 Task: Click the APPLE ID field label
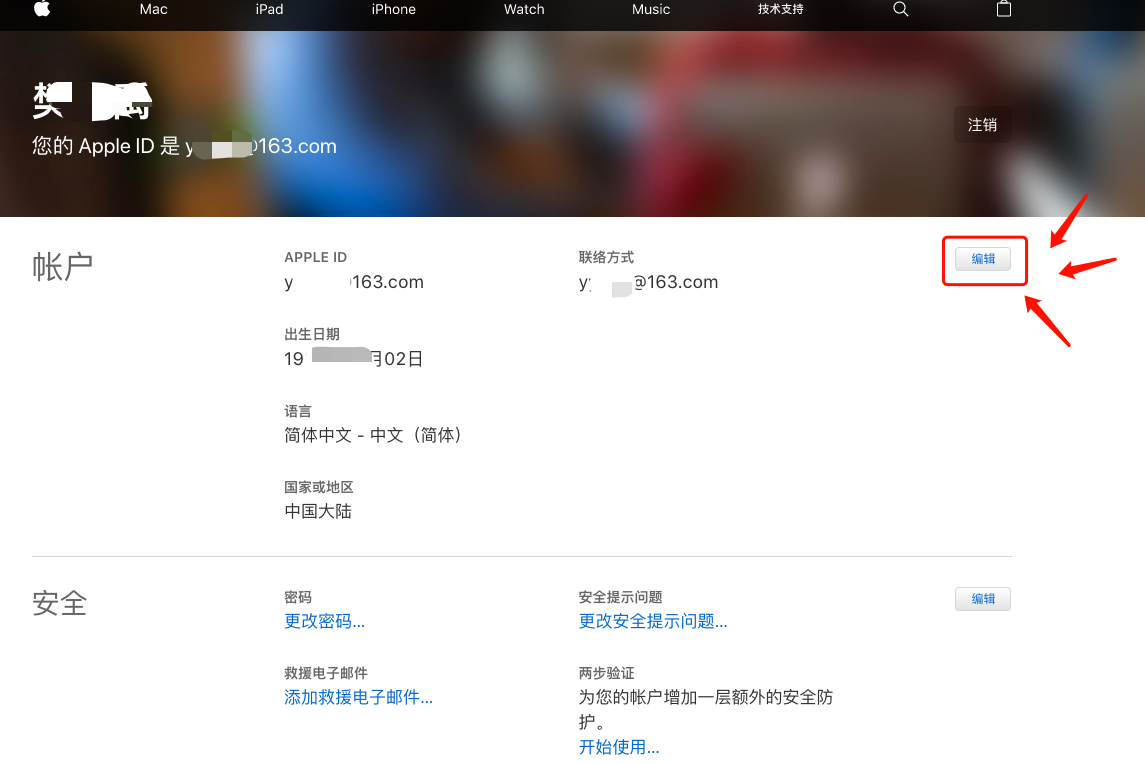point(315,257)
